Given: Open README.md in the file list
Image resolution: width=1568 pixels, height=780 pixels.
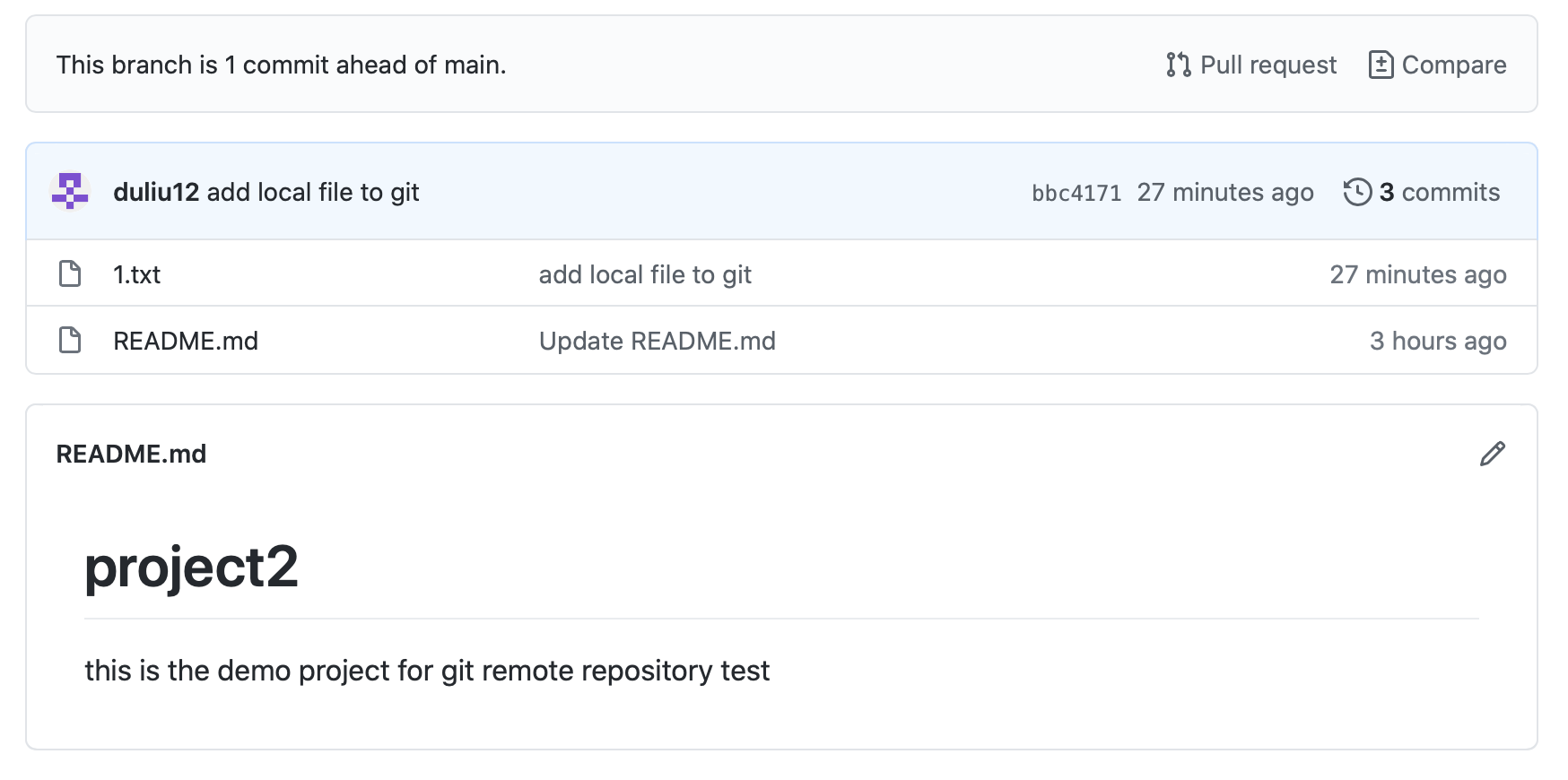Looking at the screenshot, I should (186, 341).
